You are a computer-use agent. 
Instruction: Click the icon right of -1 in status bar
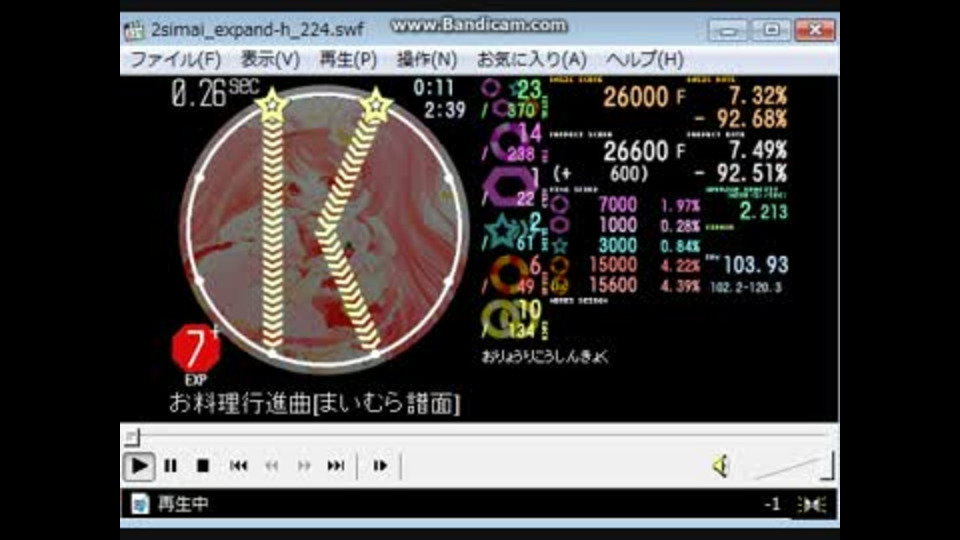click(x=812, y=504)
